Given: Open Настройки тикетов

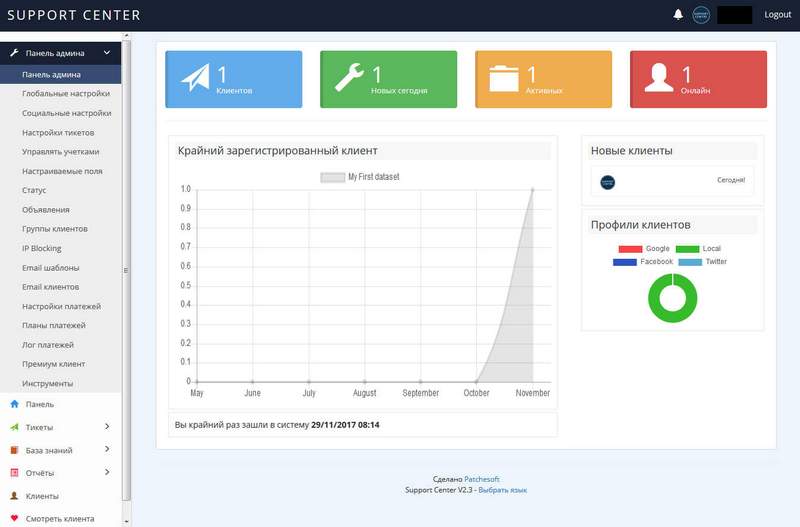Looking at the screenshot, I should coord(58,133).
